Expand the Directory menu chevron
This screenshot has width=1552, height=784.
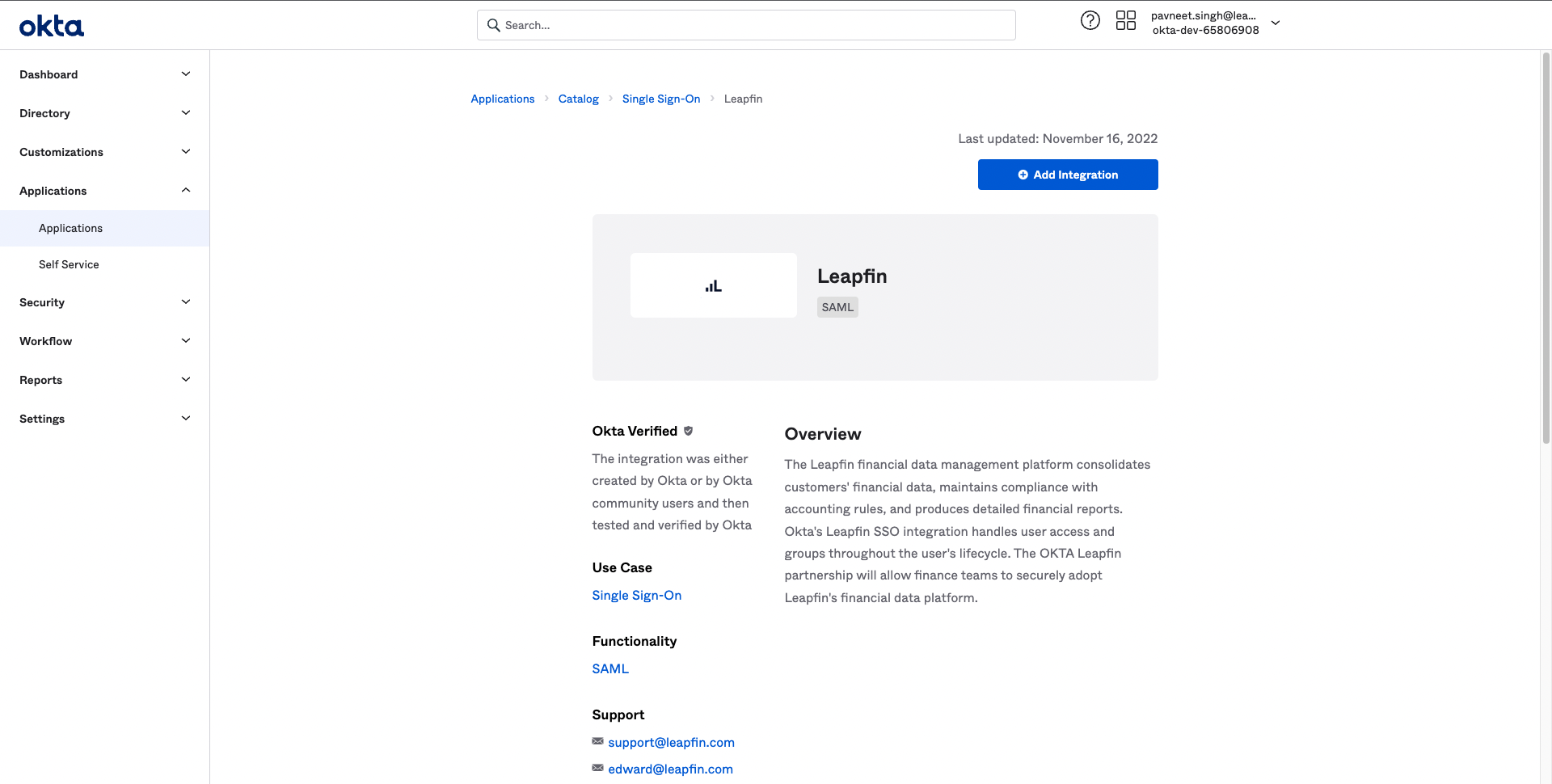[186, 113]
